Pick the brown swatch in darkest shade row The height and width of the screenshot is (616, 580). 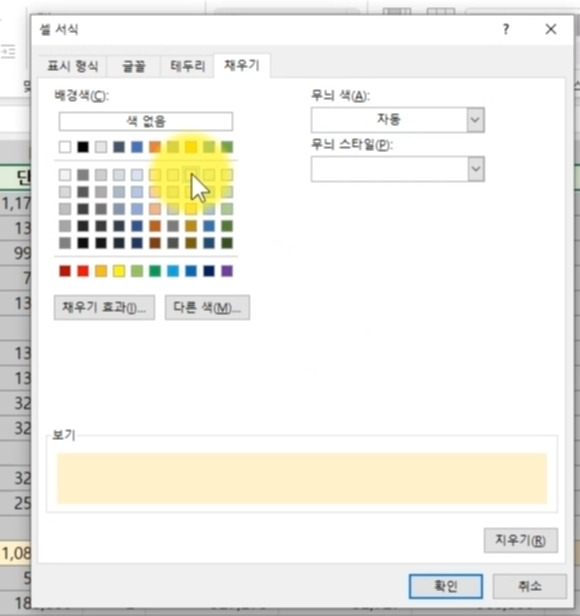tap(155, 243)
